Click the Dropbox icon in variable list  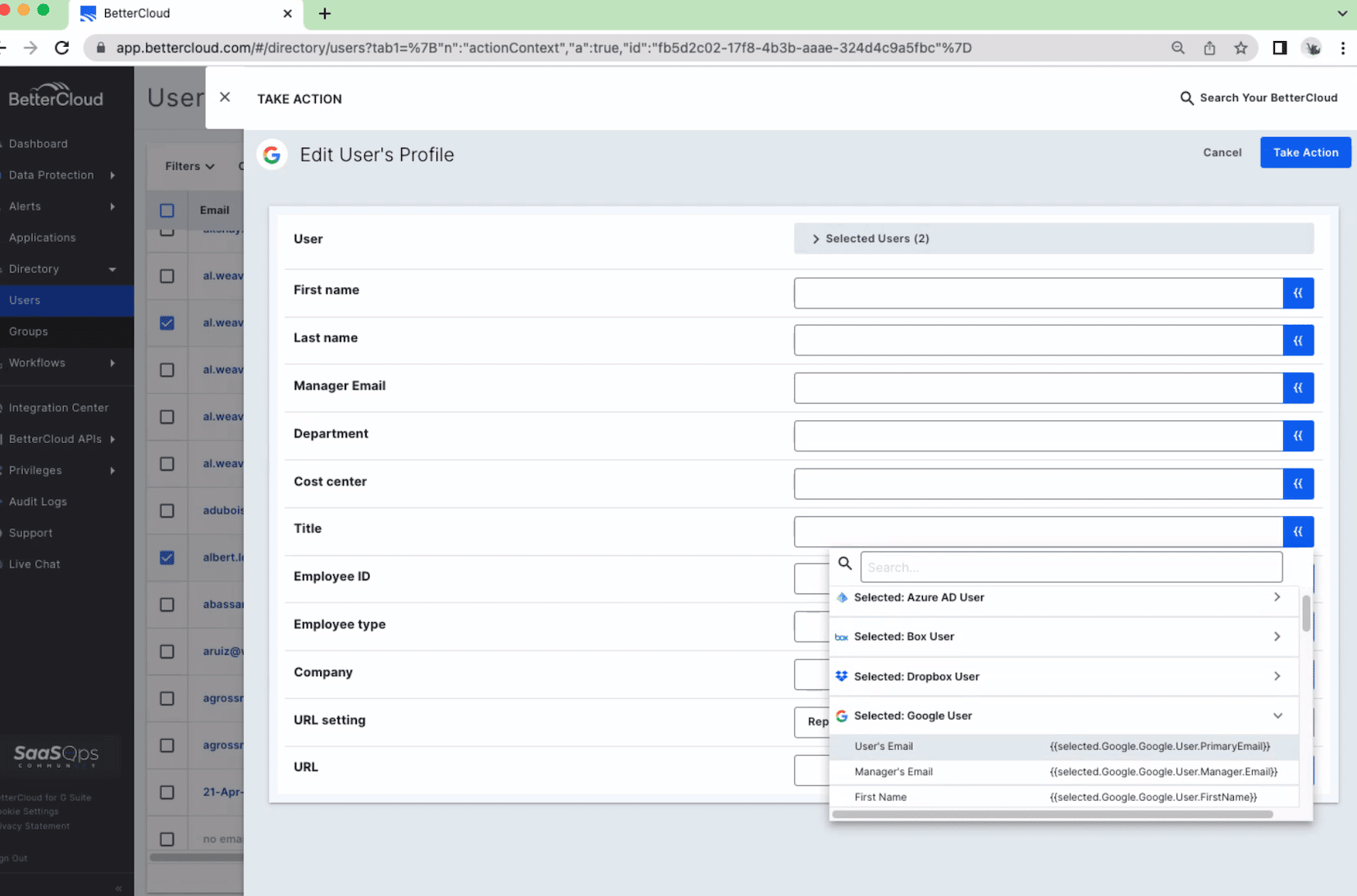click(x=842, y=676)
